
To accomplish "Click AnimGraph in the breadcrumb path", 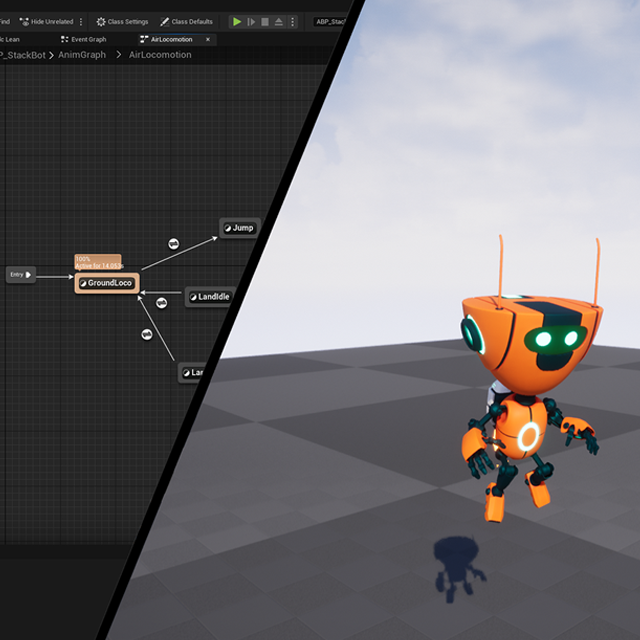I will point(82,55).
